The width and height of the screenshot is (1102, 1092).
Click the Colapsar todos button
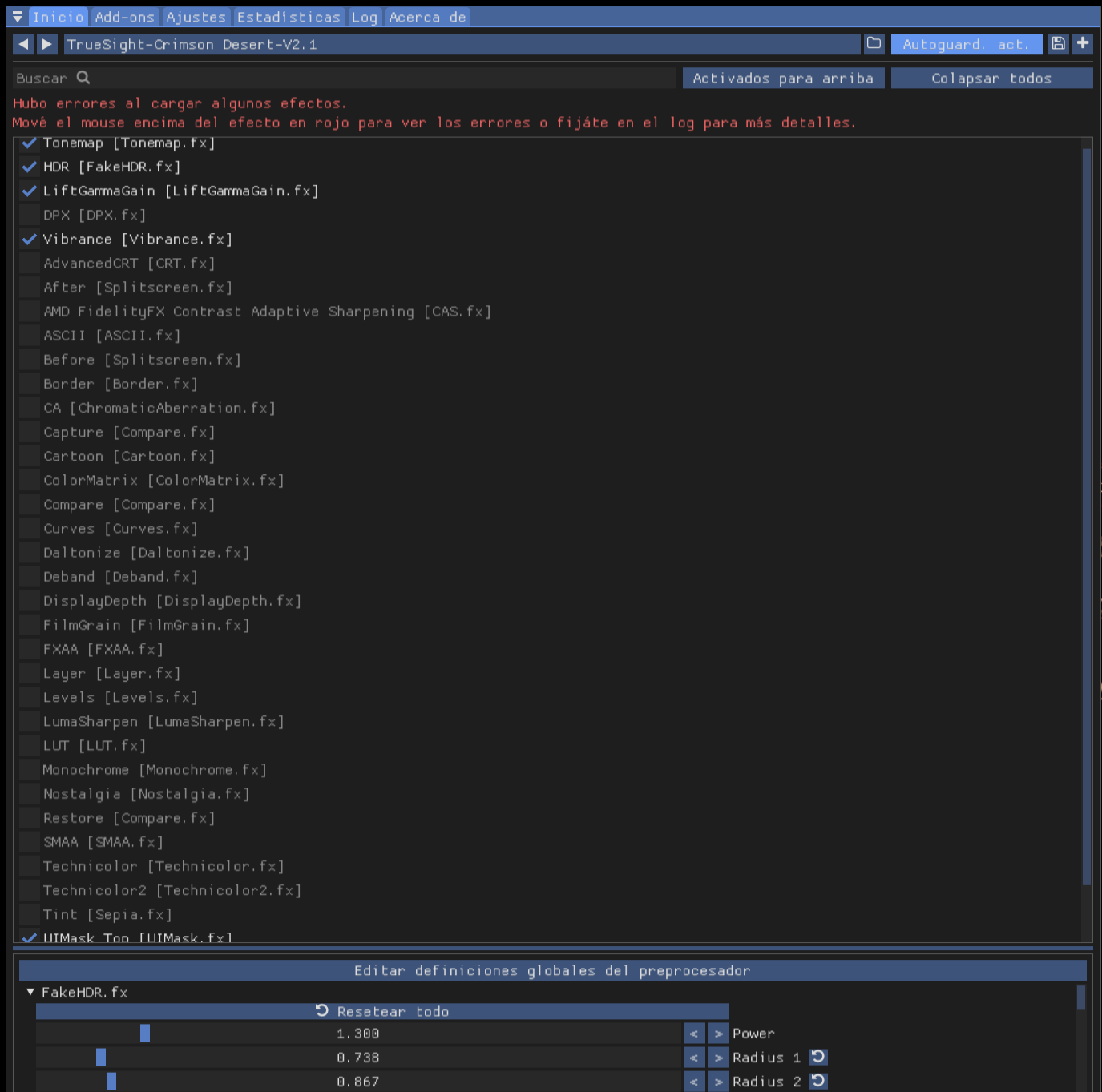[x=991, y=78]
